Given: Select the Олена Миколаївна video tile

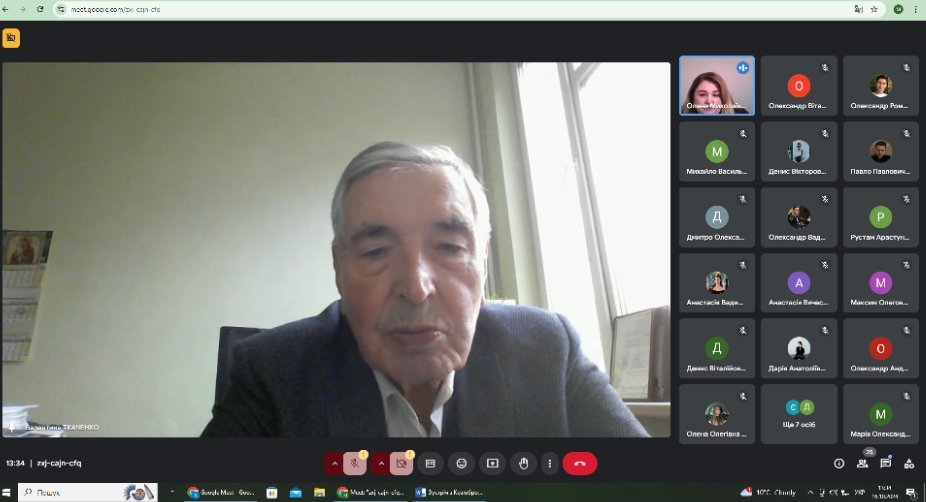Looking at the screenshot, I should click(x=716, y=86).
